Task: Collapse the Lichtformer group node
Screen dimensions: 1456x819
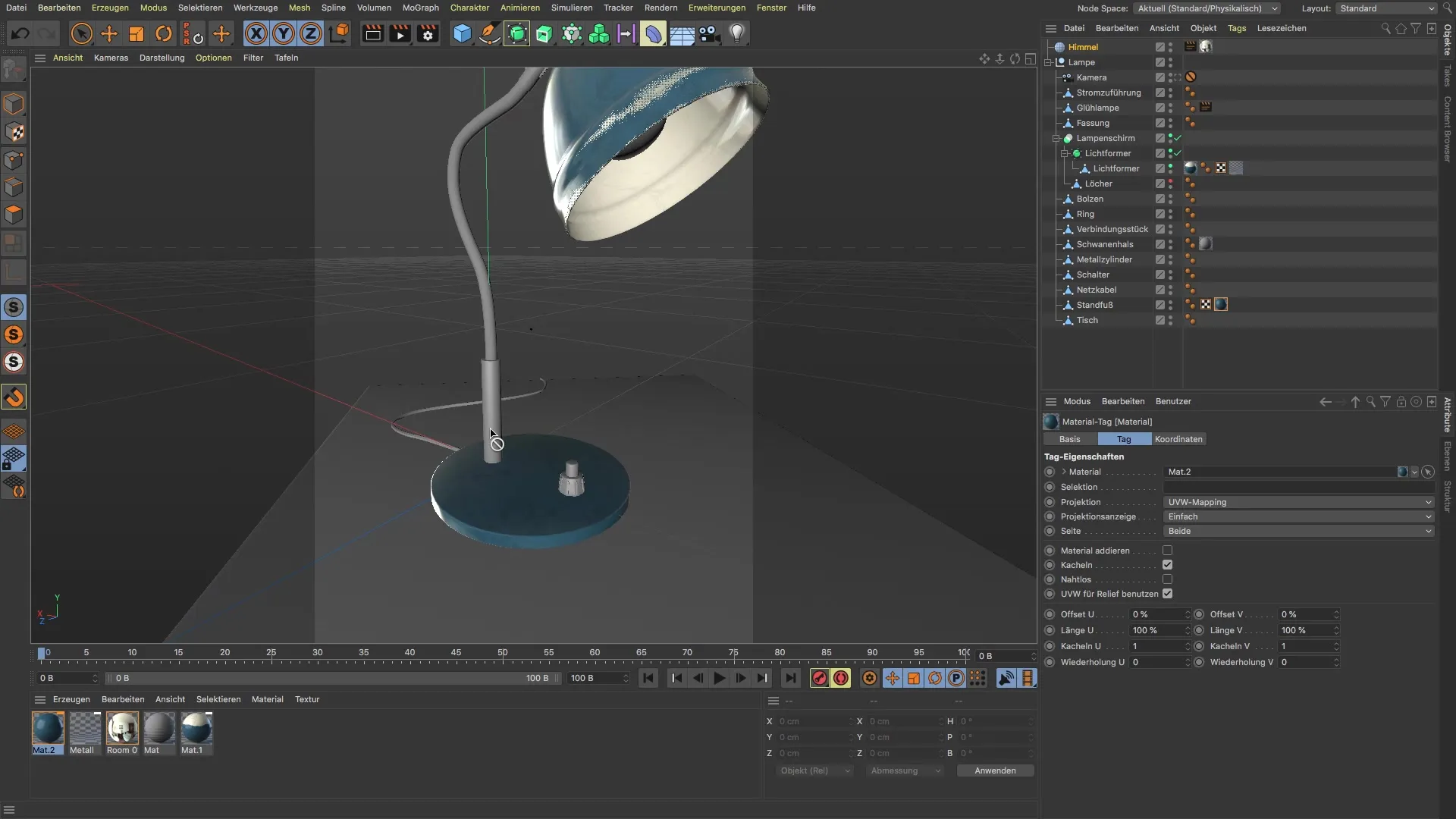Action: point(1064,153)
